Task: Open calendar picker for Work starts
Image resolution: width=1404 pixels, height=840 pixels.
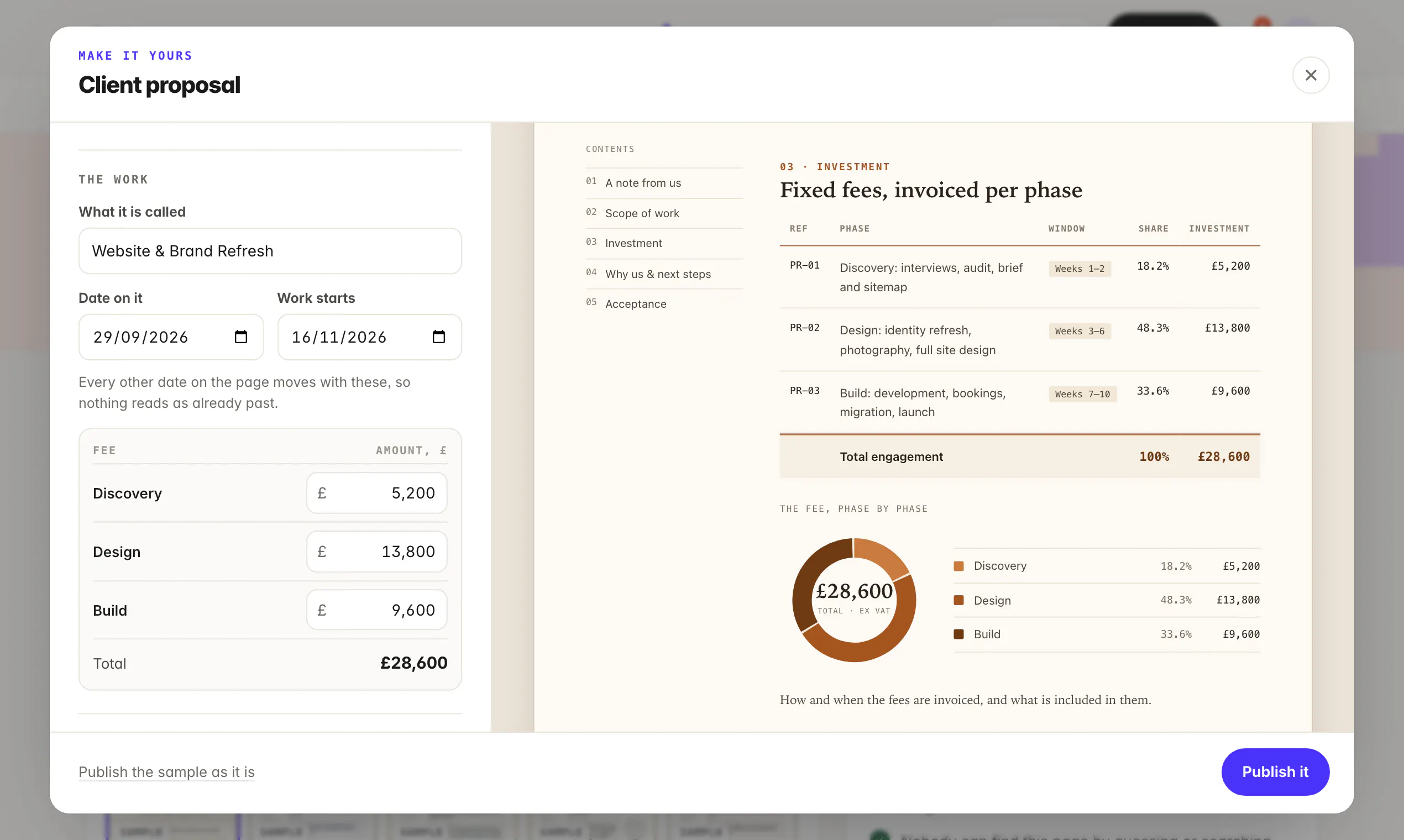Action: [x=439, y=337]
